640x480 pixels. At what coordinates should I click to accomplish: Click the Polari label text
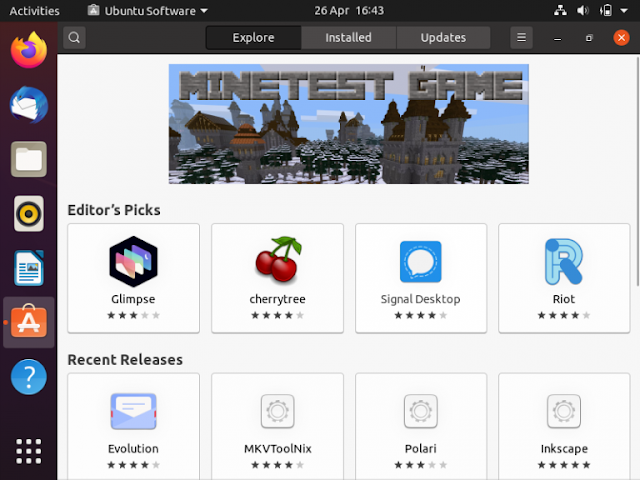420,449
